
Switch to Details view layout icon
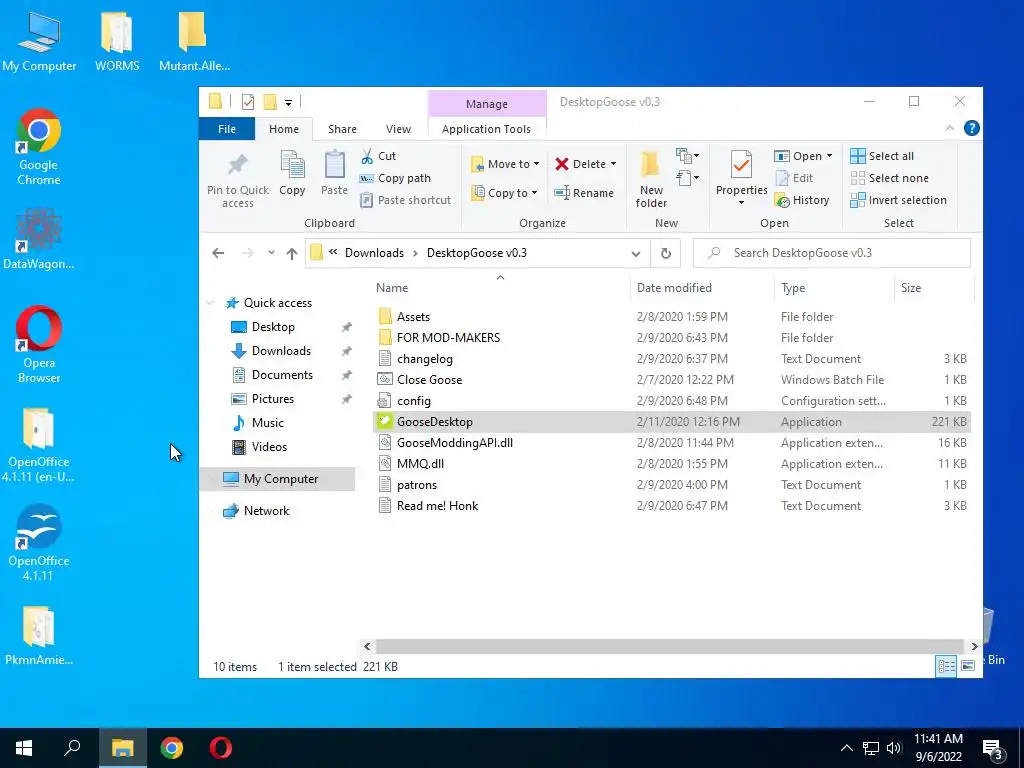point(946,666)
